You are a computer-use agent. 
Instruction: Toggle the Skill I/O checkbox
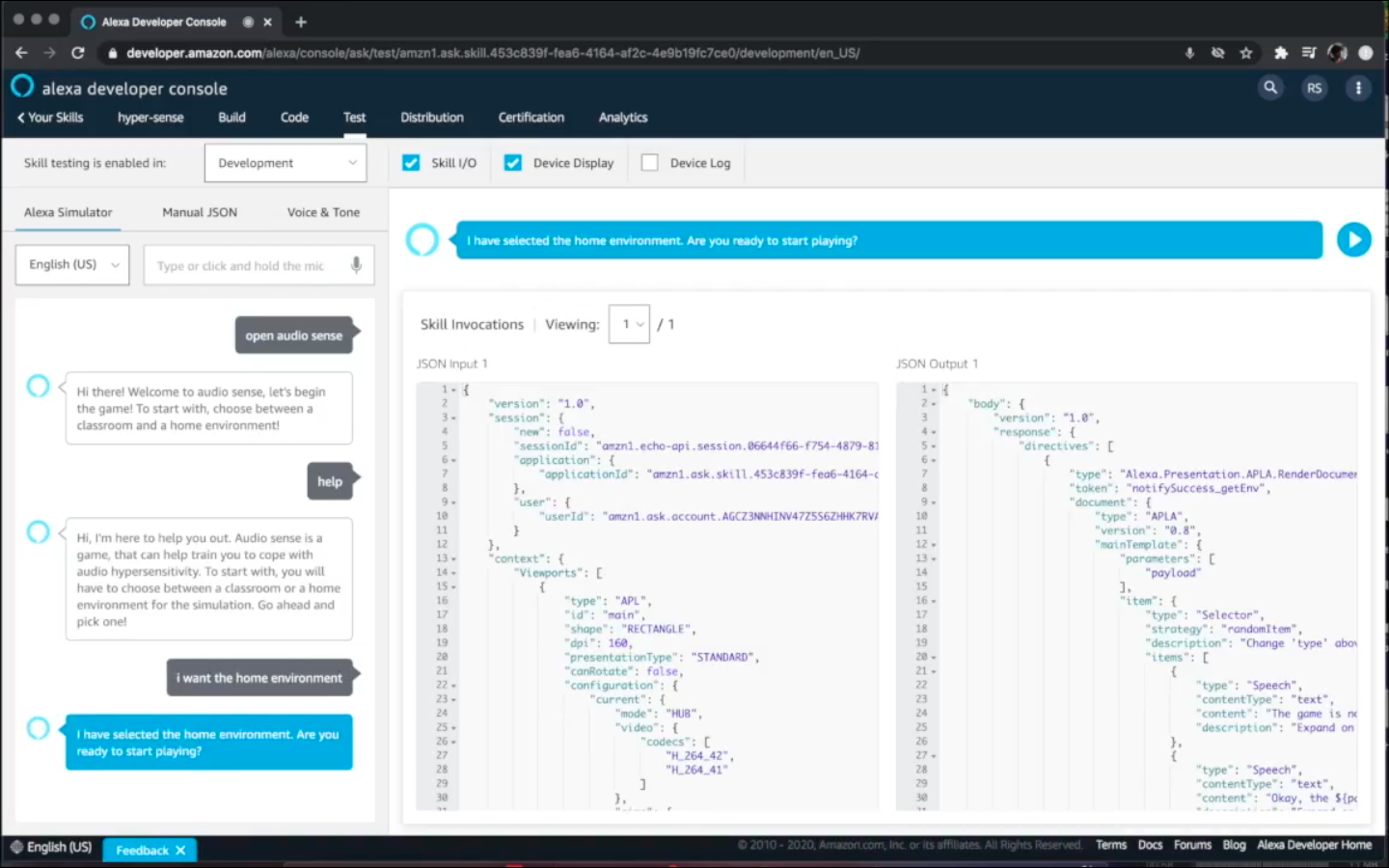[411, 163]
